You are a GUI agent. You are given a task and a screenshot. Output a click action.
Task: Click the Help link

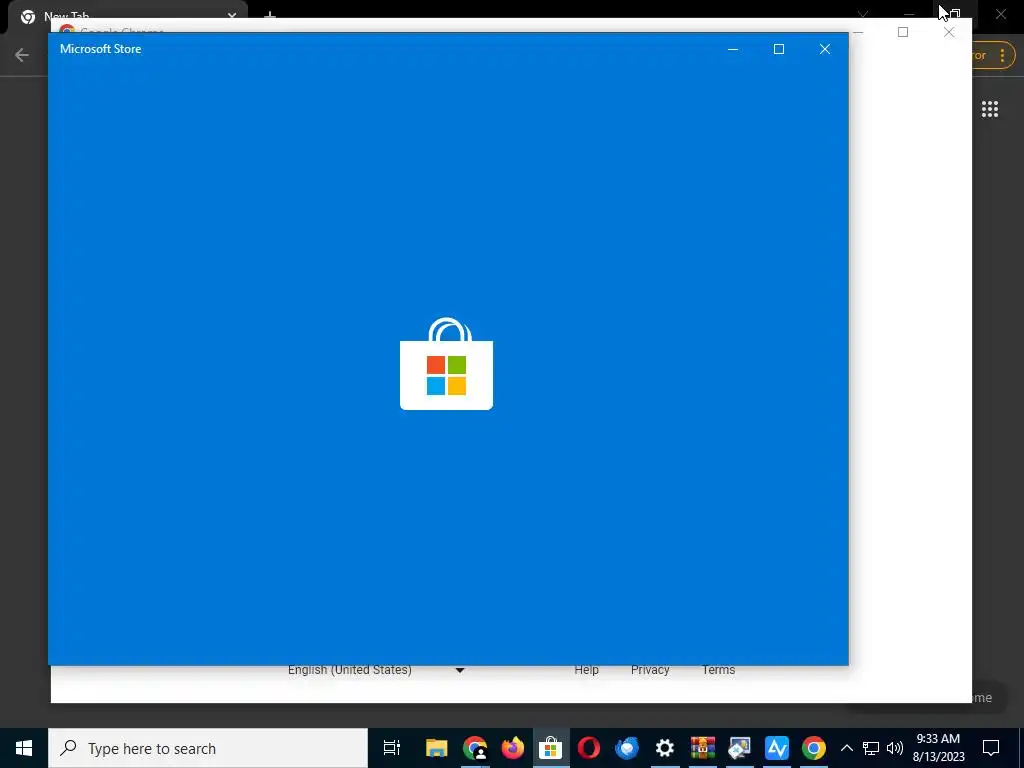pos(586,670)
